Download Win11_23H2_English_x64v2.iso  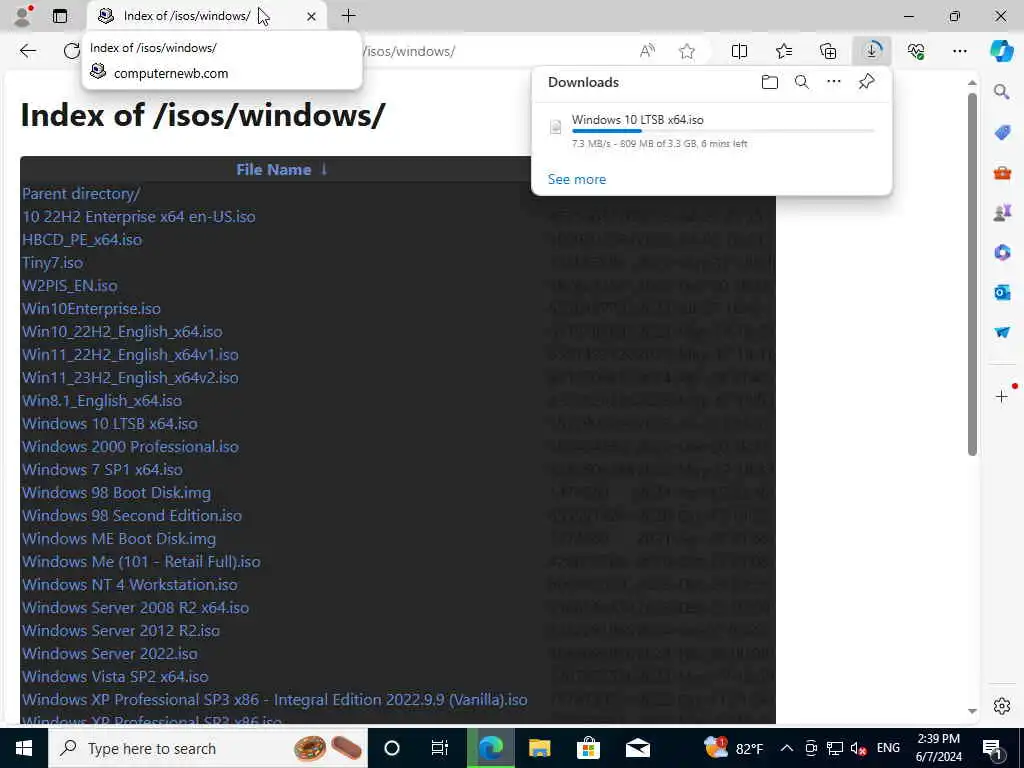click(130, 377)
